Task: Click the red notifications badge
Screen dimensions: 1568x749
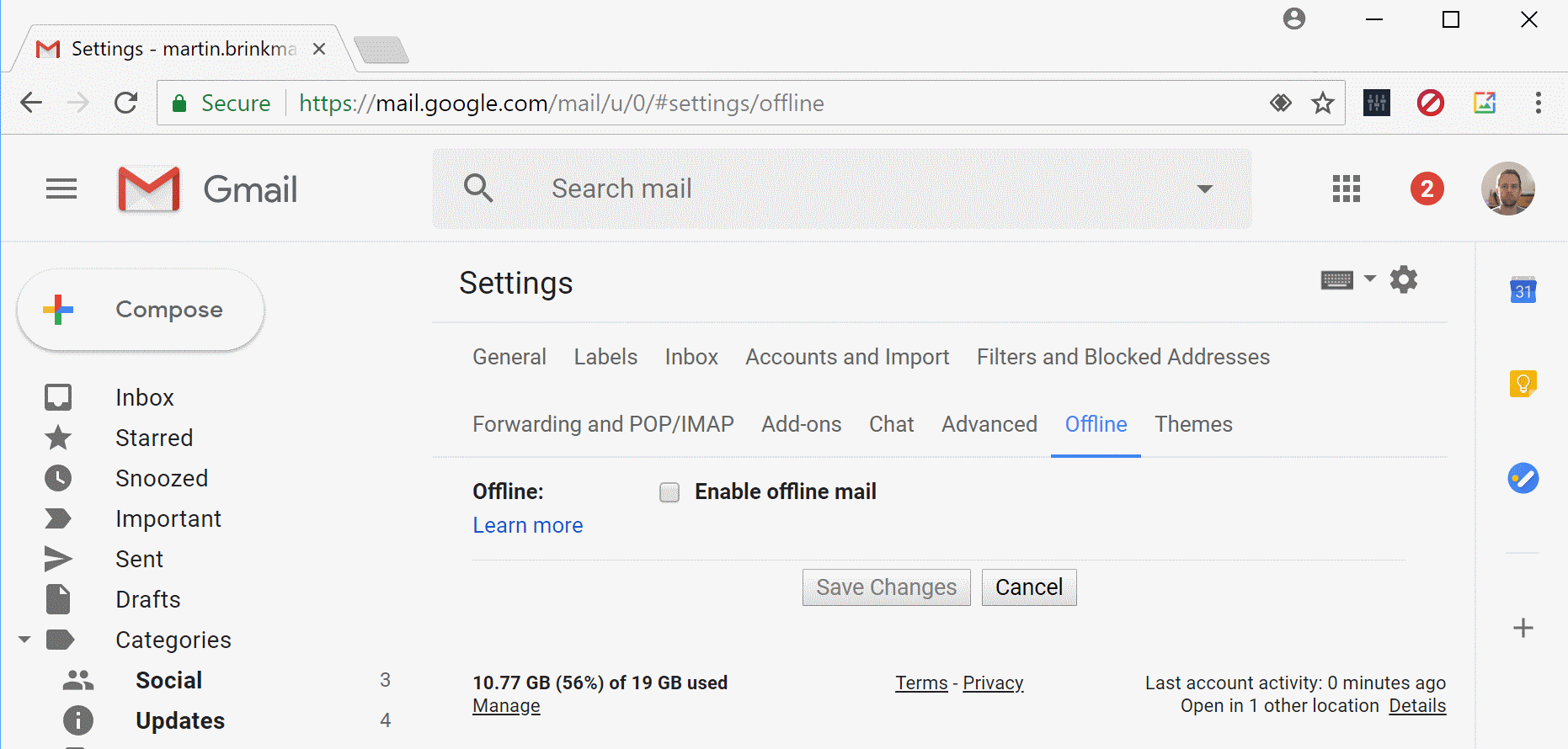Action: (1427, 189)
